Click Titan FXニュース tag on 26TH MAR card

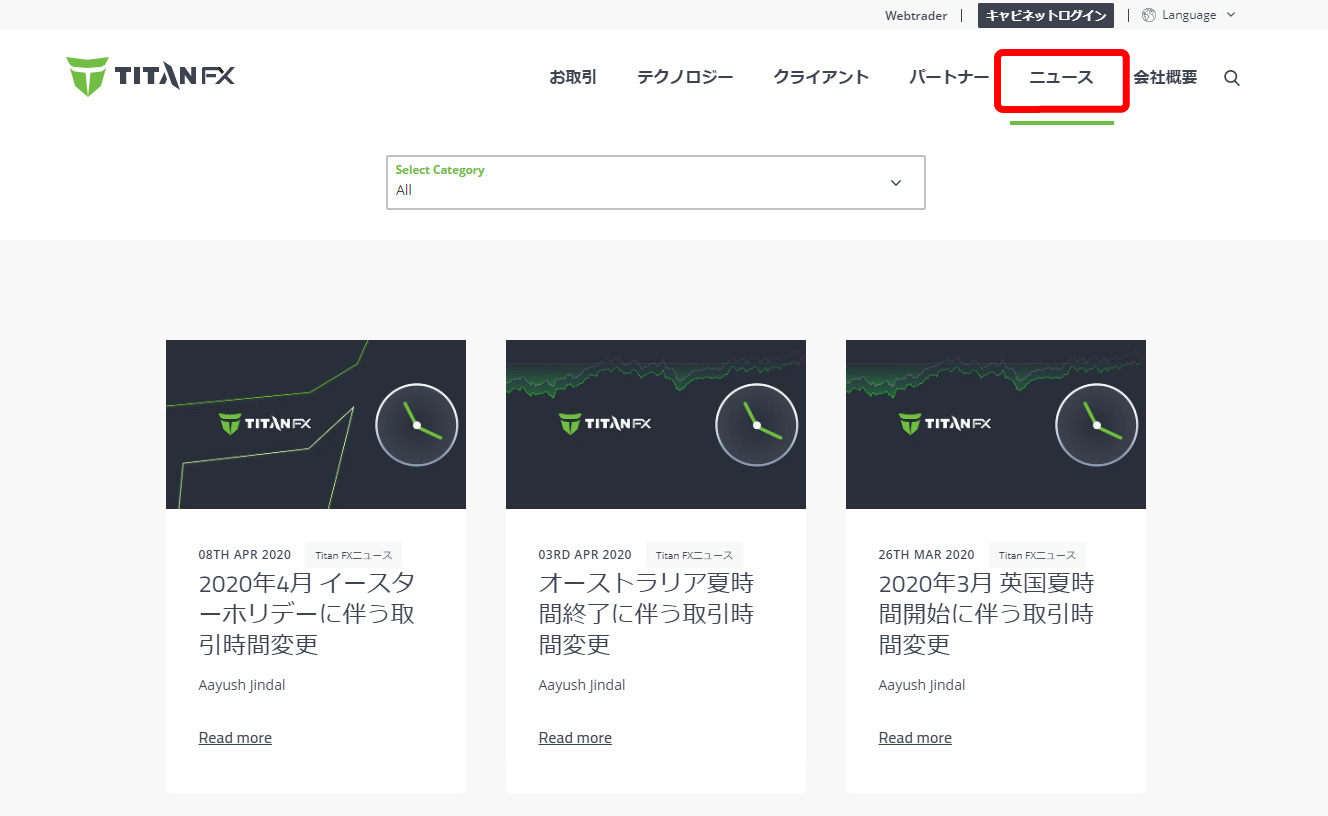click(1037, 555)
